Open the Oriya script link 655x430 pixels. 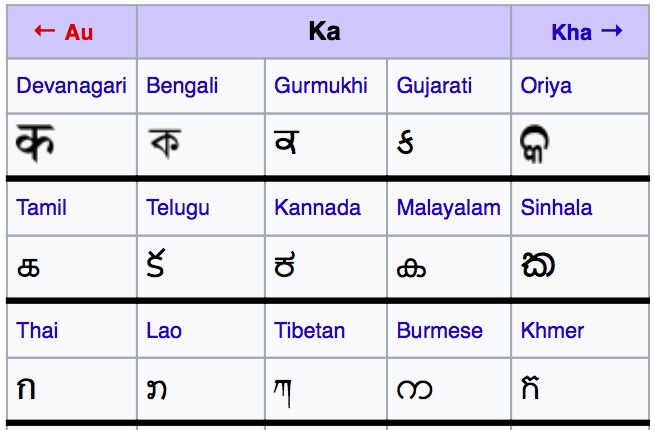click(x=546, y=86)
